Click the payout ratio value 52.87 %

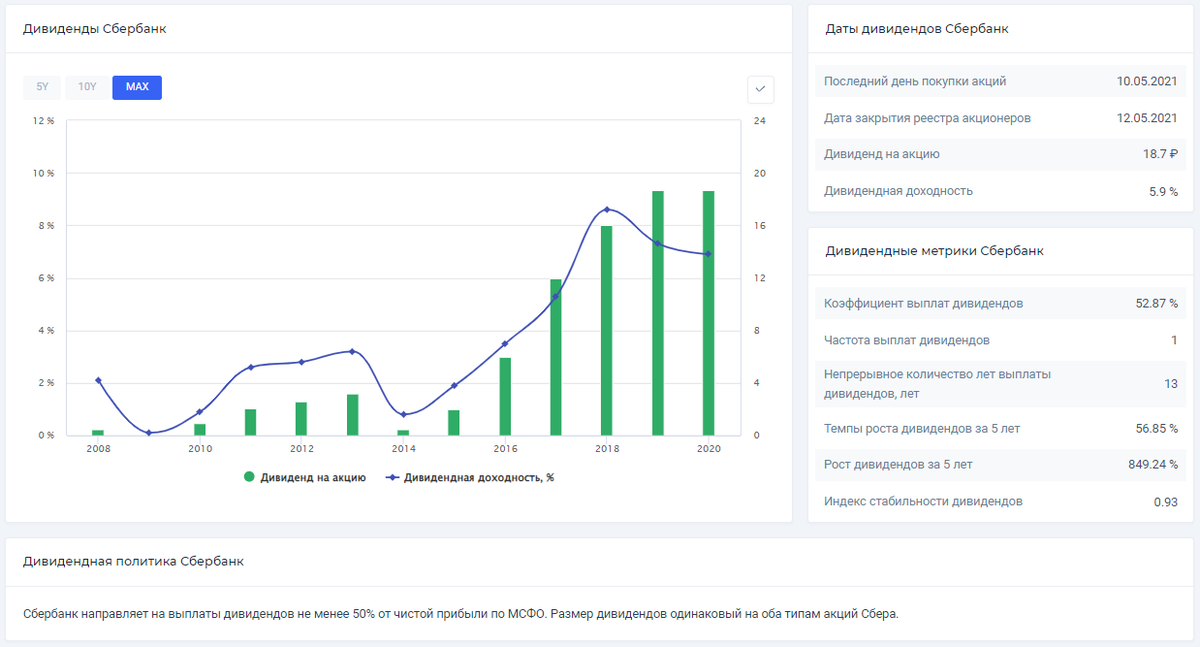(x=1154, y=303)
